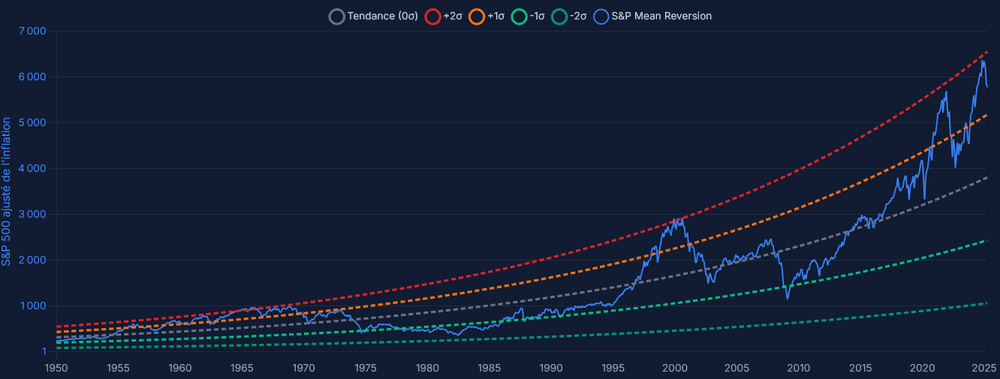Click the 1990 x-axis label
Screen dimensions: 1000x379
tap(551, 368)
